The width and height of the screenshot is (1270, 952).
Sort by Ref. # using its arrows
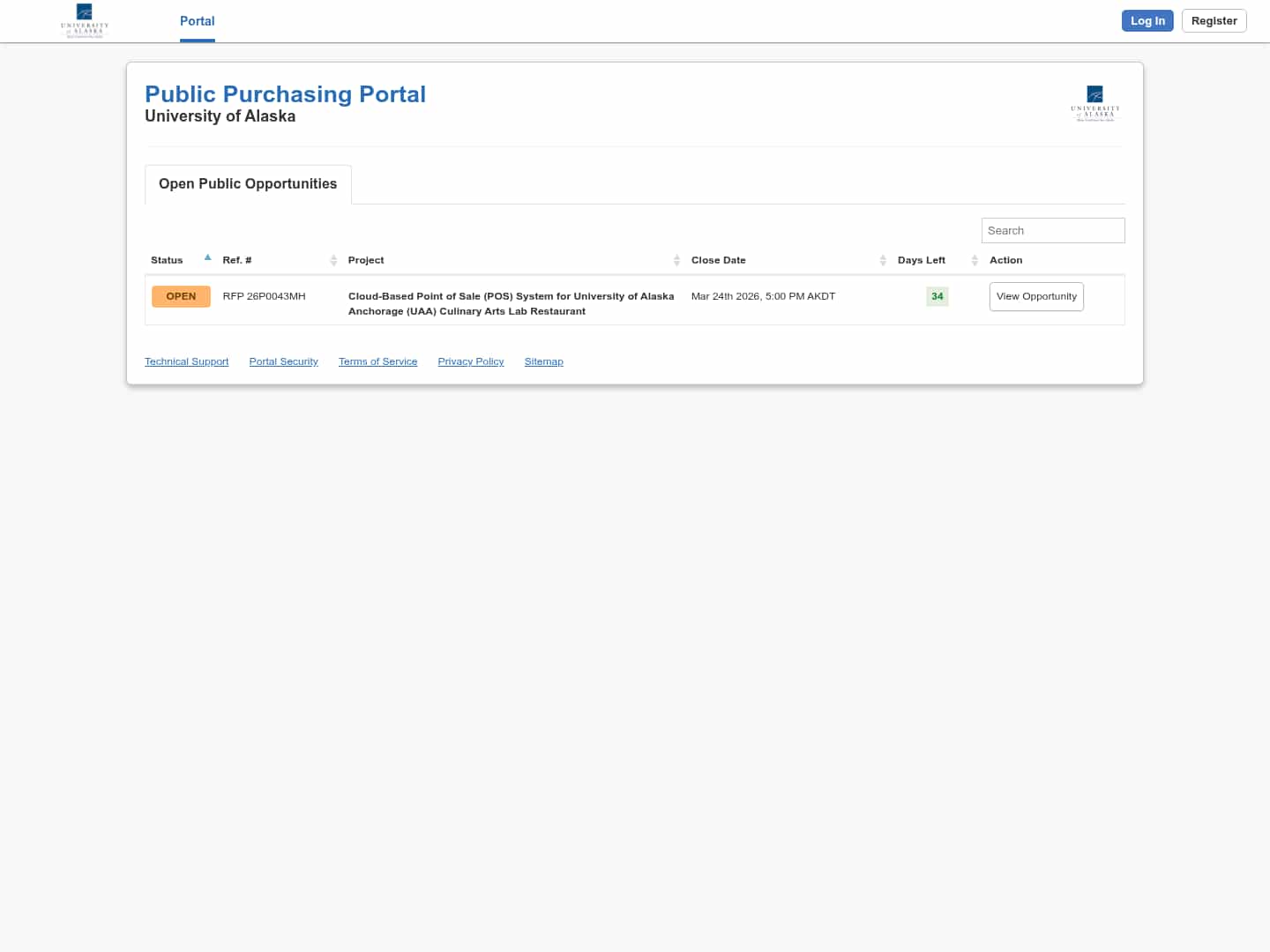pos(333,260)
